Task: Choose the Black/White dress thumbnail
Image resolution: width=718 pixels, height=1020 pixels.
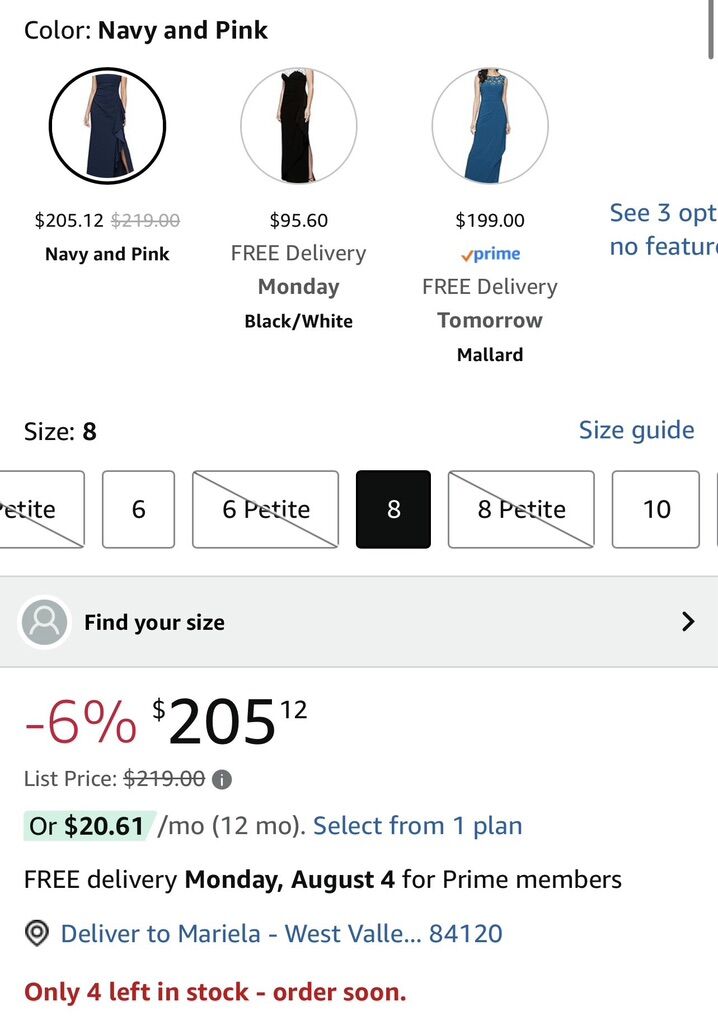Action: tap(298, 126)
